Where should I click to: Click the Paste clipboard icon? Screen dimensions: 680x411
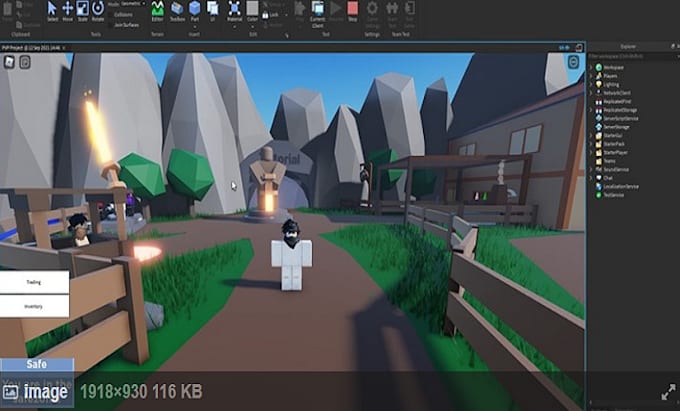7,11
